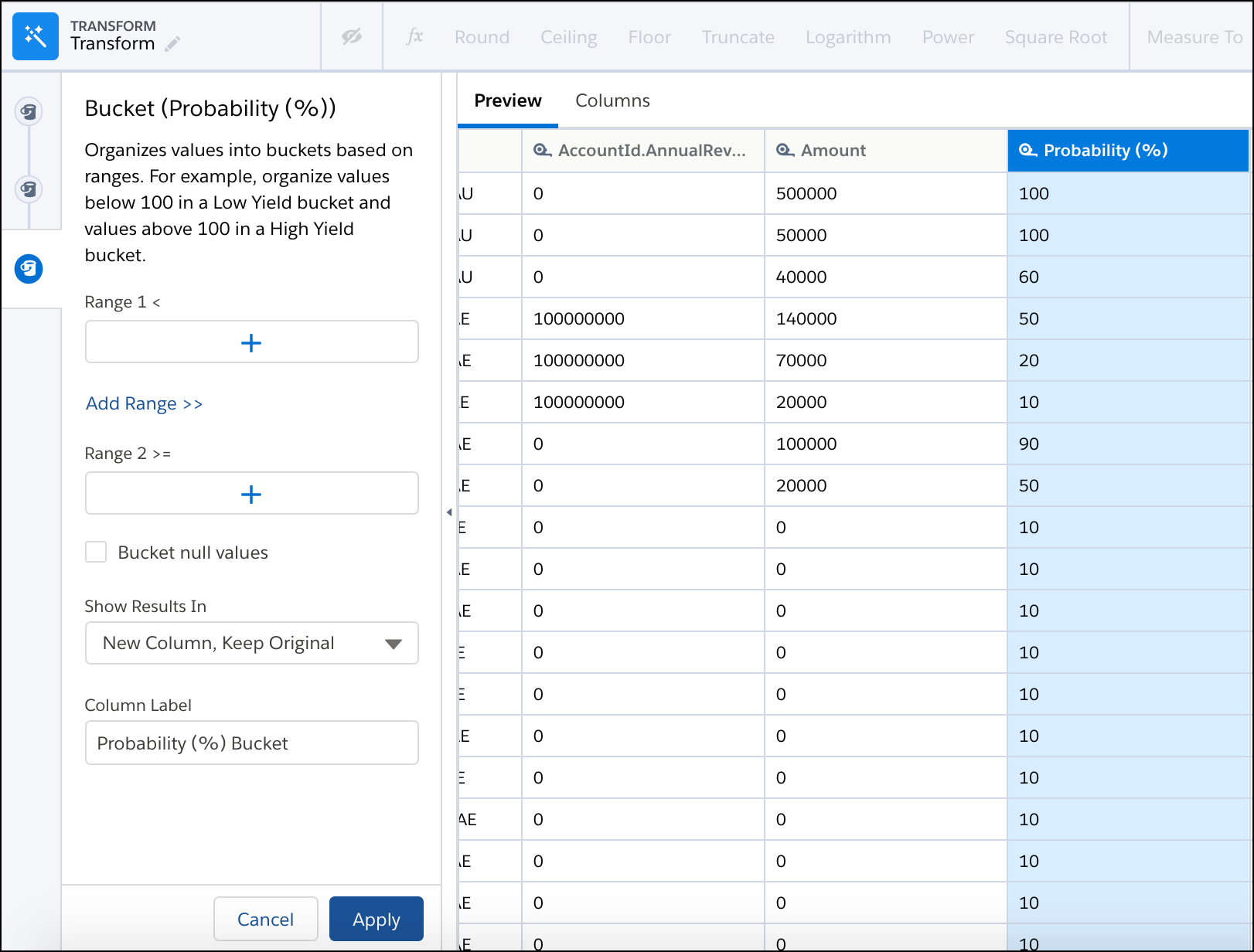Viewport: 1254px width, 952px height.
Task: Select the Round function in the toolbar
Action: pyautogui.click(x=481, y=36)
